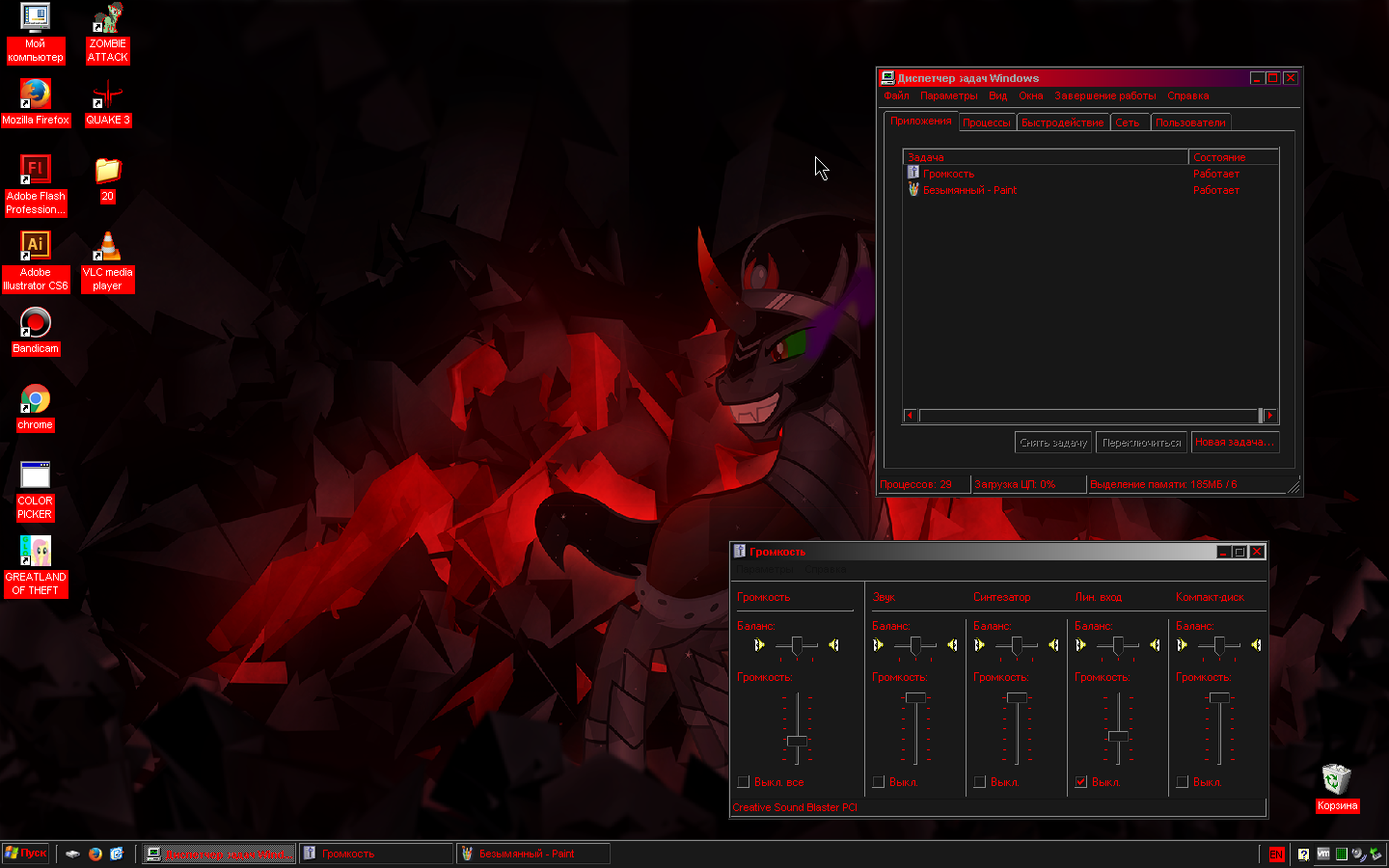Click the Новая задача... button

1235,442
